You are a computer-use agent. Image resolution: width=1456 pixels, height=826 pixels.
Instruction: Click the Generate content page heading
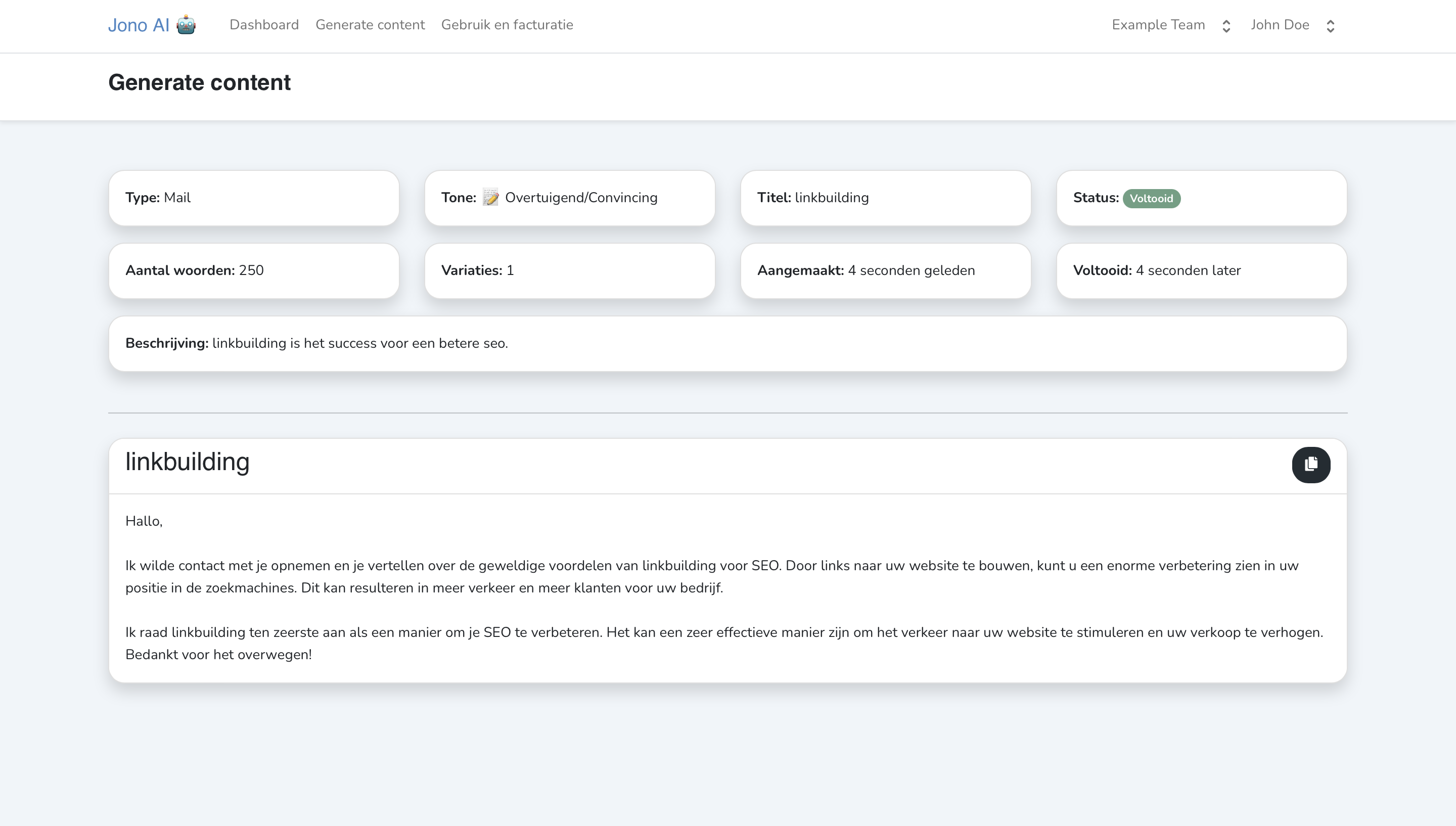click(x=199, y=82)
